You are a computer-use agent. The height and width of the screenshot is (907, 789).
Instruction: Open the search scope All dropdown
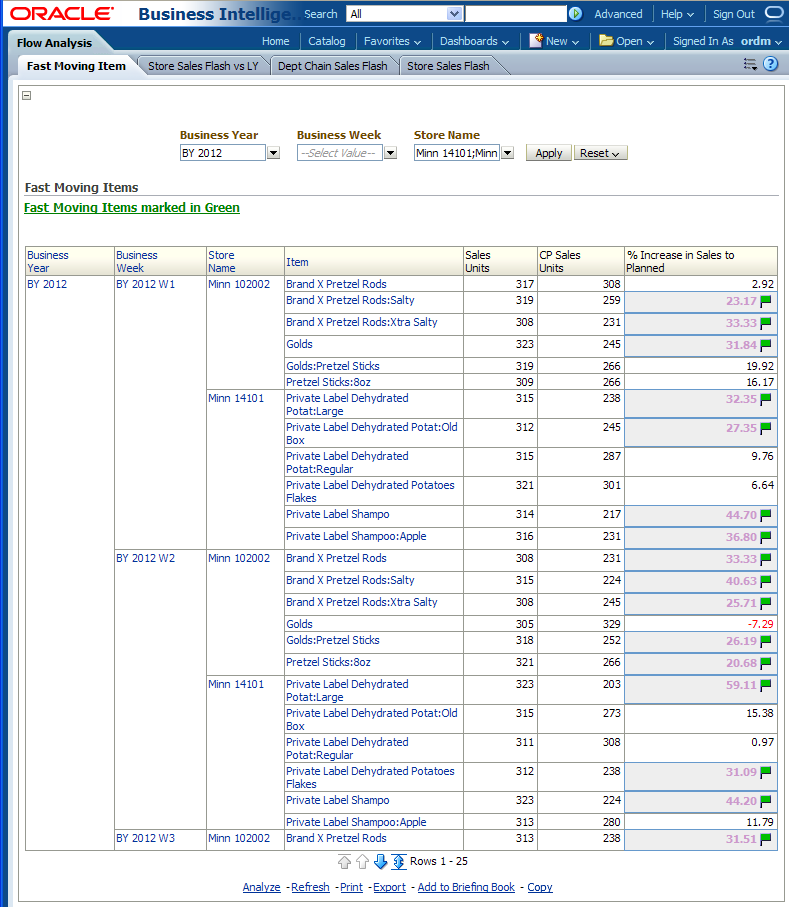coord(455,14)
